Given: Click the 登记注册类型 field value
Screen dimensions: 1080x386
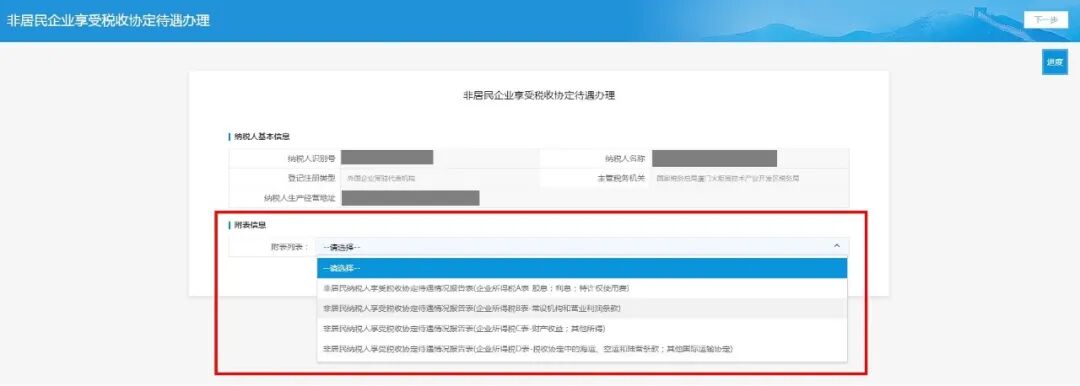Looking at the screenshot, I should (x=381, y=178).
